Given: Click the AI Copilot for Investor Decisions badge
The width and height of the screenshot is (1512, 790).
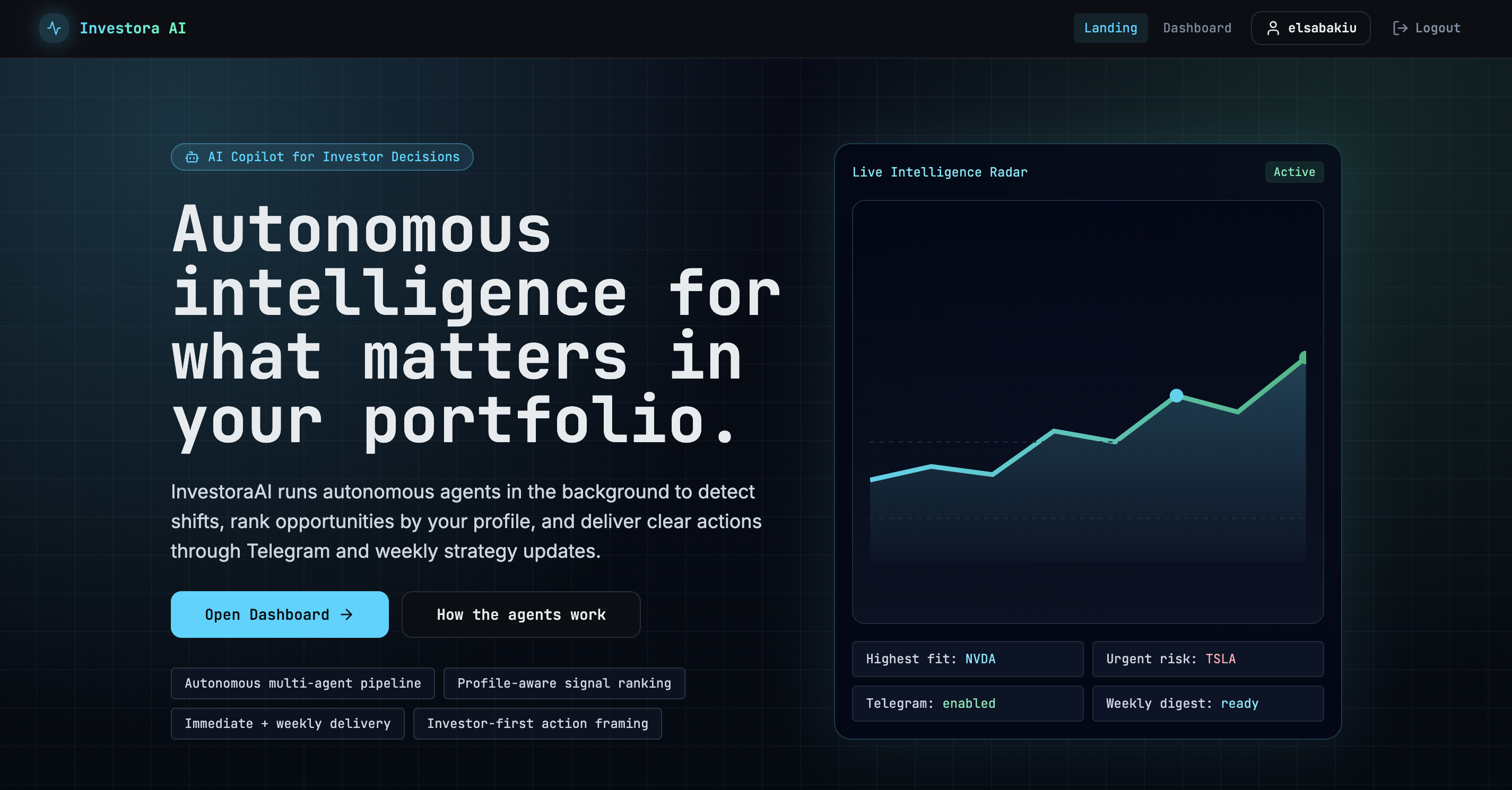Looking at the screenshot, I should (322, 157).
